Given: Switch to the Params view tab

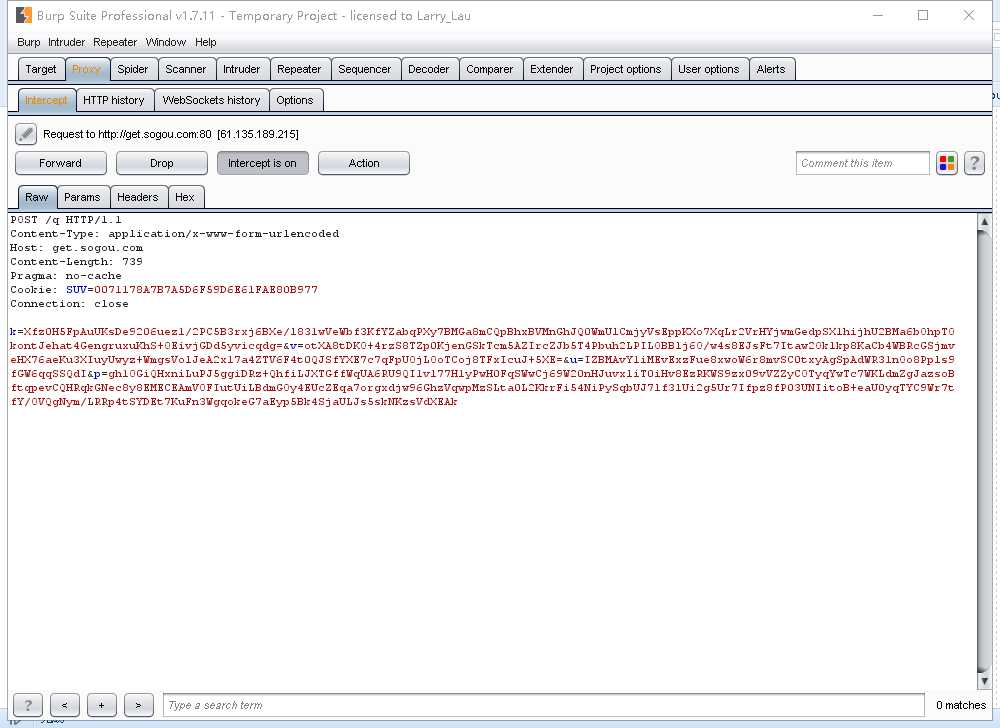Looking at the screenshot, I should point(82,197).
